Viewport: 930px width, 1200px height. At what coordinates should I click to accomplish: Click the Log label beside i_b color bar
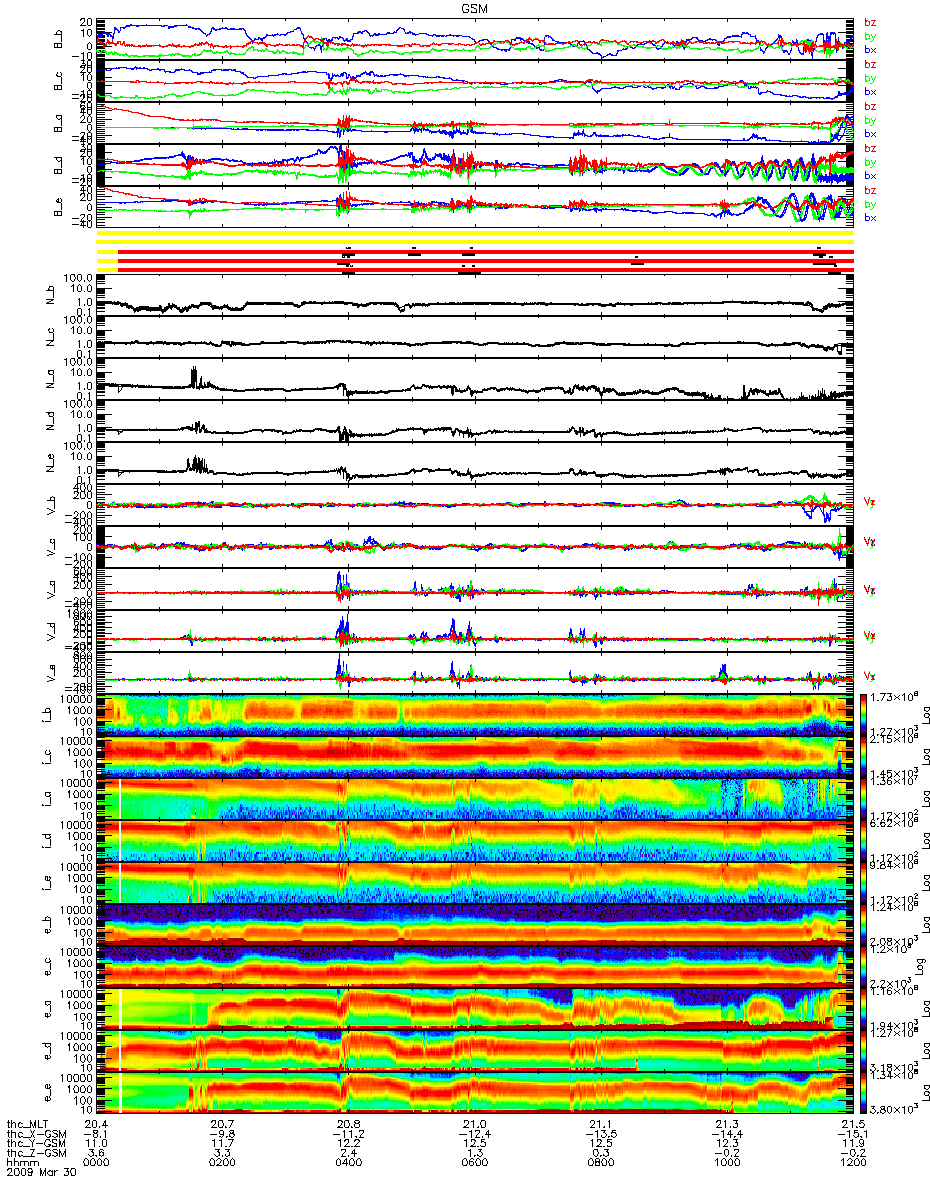925,716
